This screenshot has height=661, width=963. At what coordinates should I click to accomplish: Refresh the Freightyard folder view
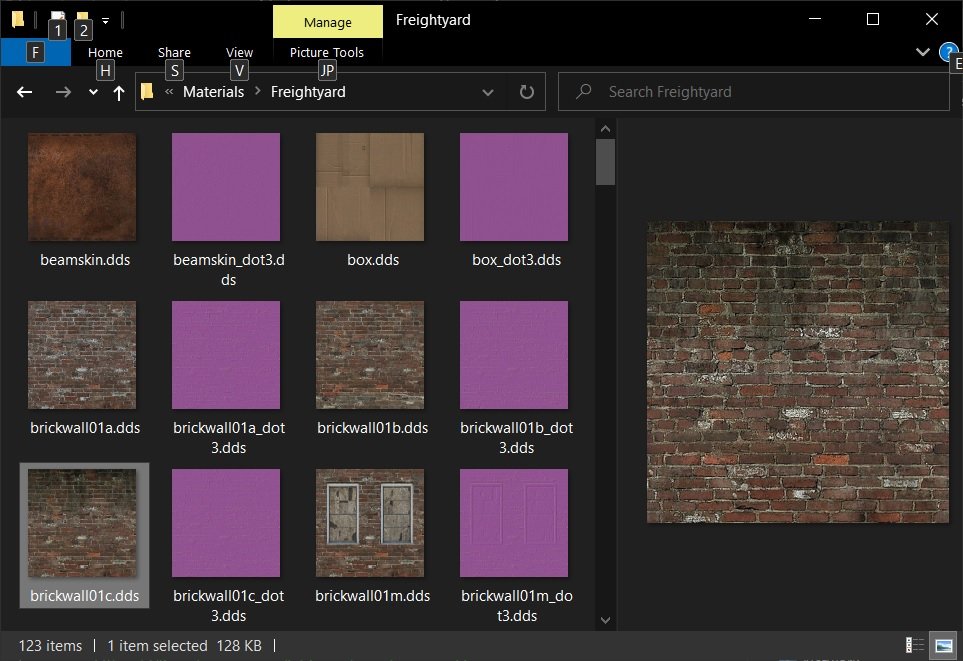pos(527,92)
